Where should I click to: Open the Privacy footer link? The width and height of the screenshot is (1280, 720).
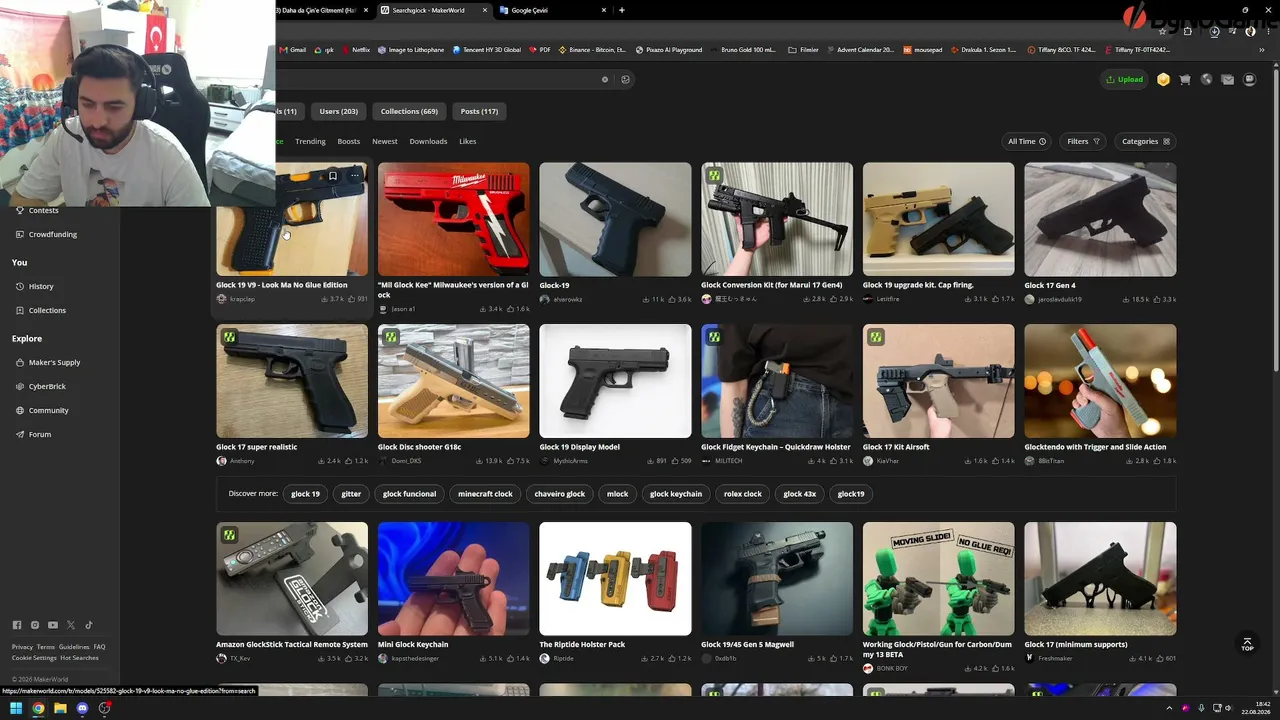tap(22, 647)
